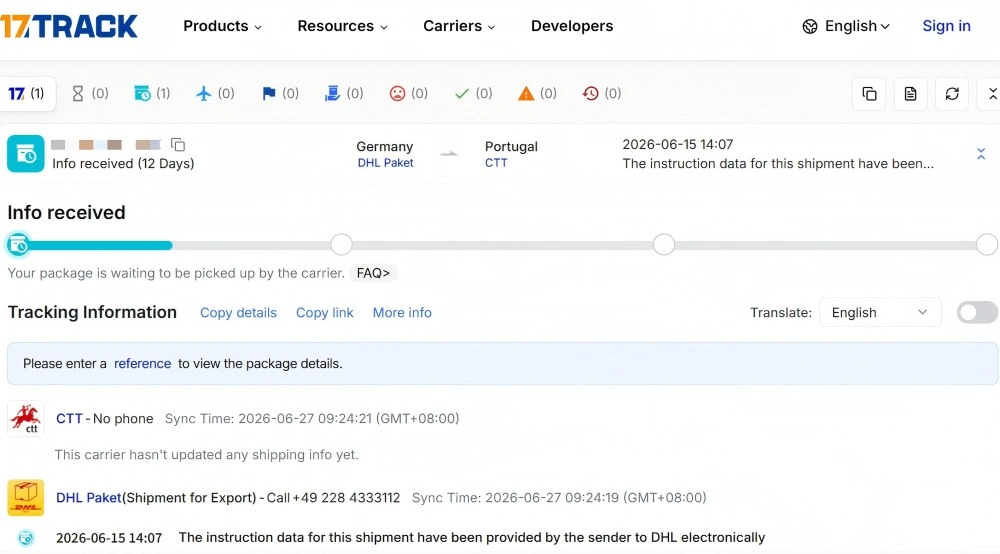1000x554 pixels.
Task: Filter by Expired clock tab
Action: coord(602,94)
